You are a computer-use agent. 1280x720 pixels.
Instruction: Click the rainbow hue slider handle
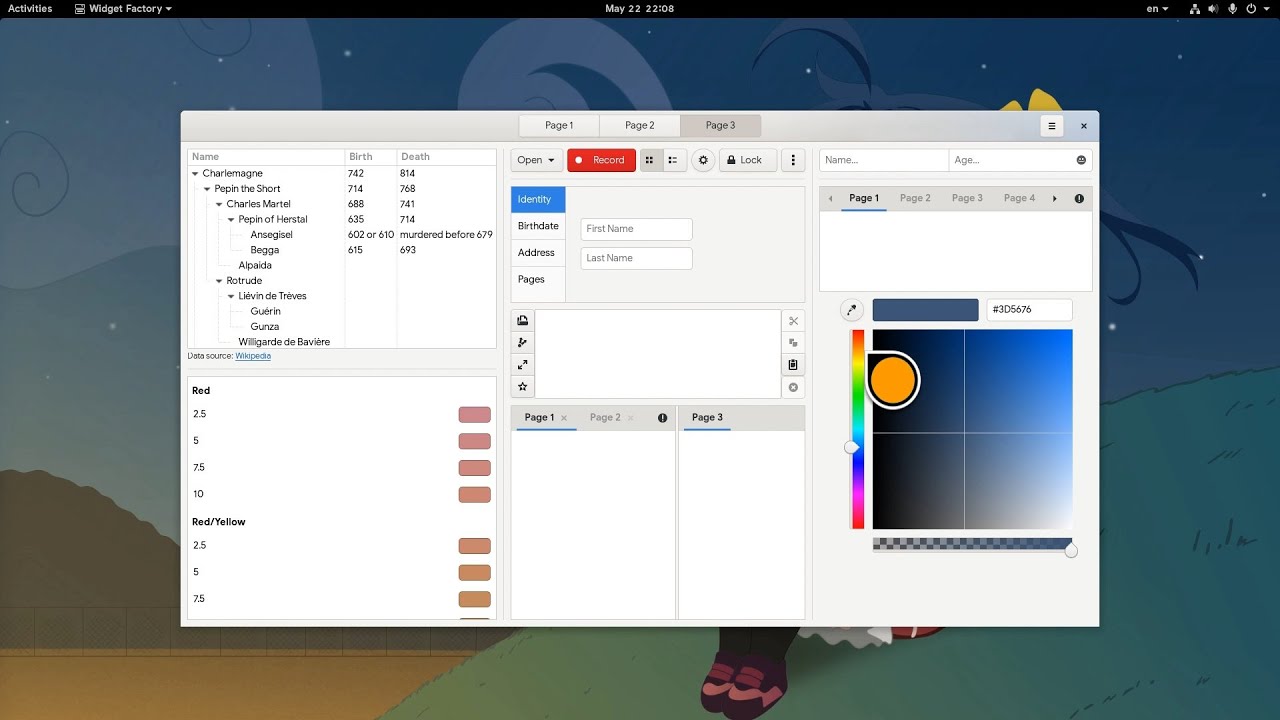pos(852,447)
